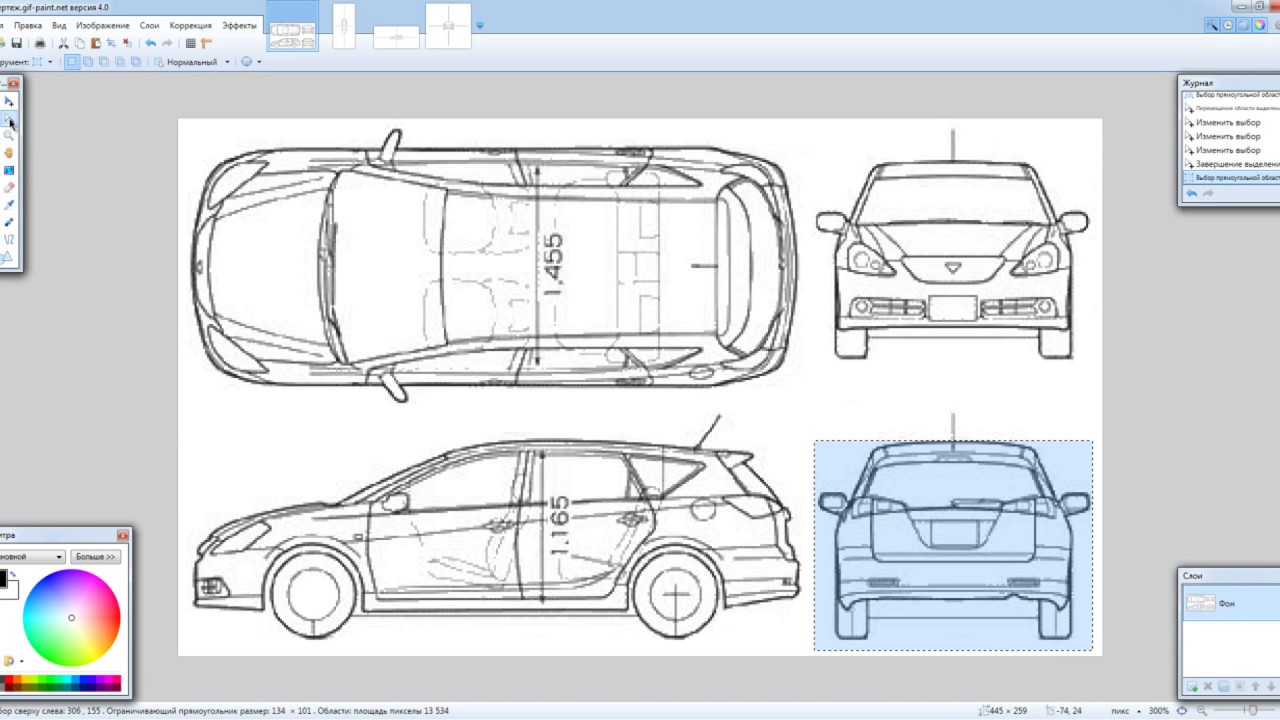1280x720 pixels.
Task: Toggle the rulers display
Action: click(x=206, y=43)
